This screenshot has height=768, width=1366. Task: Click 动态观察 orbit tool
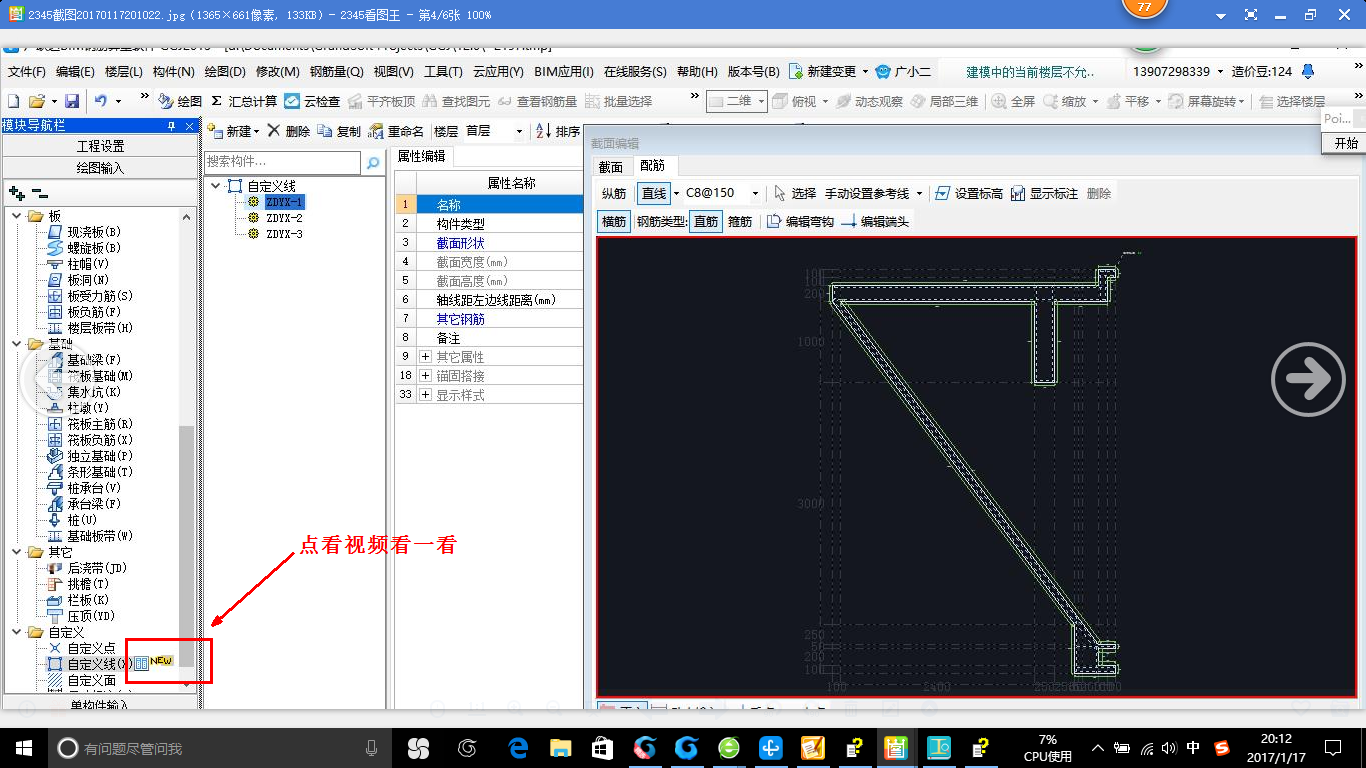[x=869, y=101]
